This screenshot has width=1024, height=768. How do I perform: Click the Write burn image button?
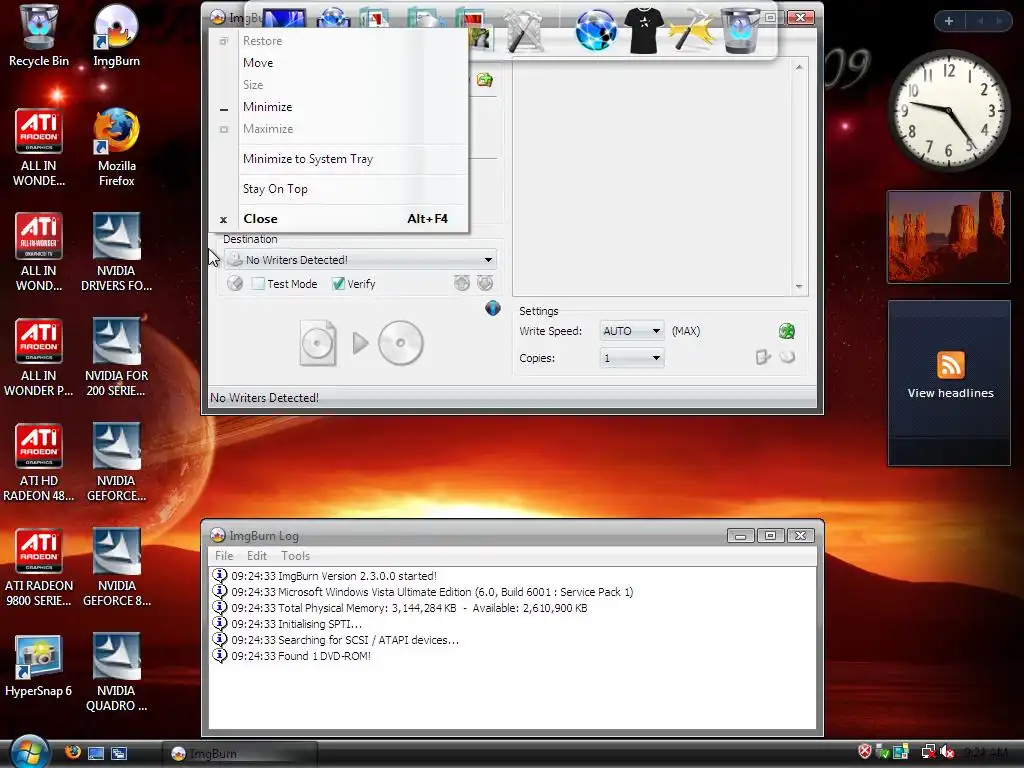pos(362,343)
